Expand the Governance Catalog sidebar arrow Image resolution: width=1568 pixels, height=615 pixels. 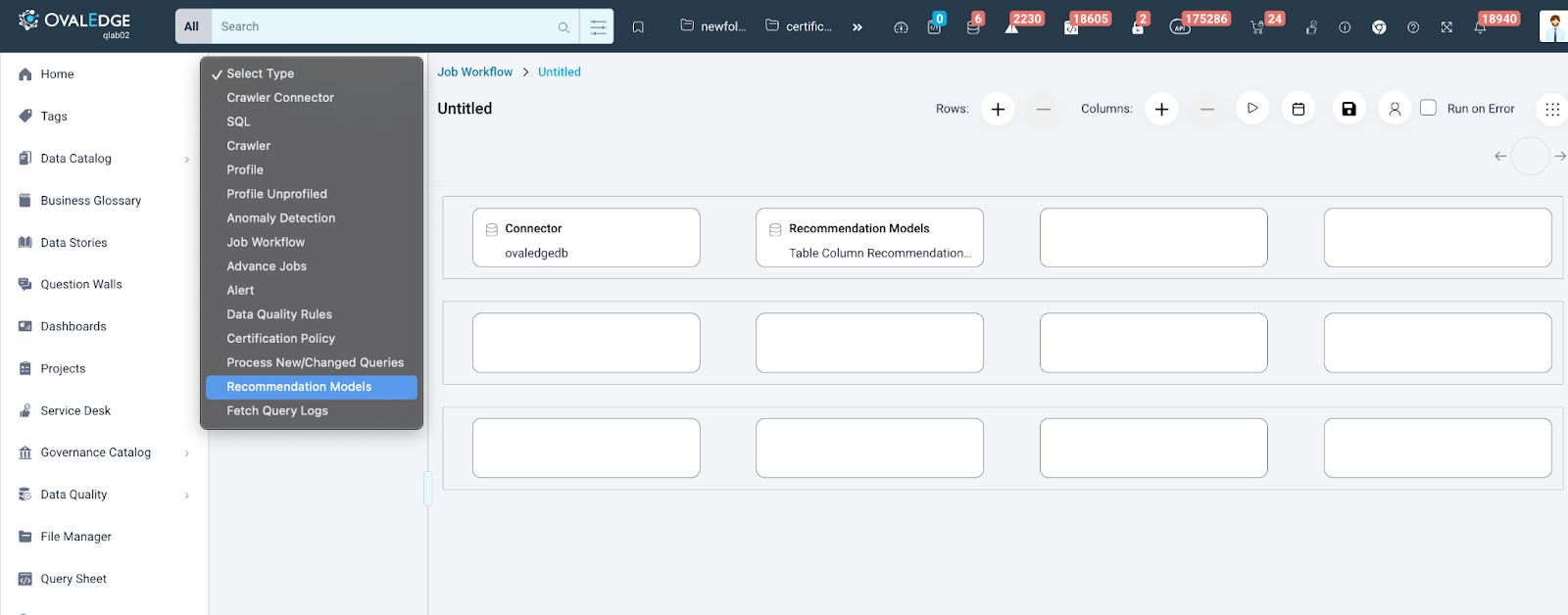[187, 453]
